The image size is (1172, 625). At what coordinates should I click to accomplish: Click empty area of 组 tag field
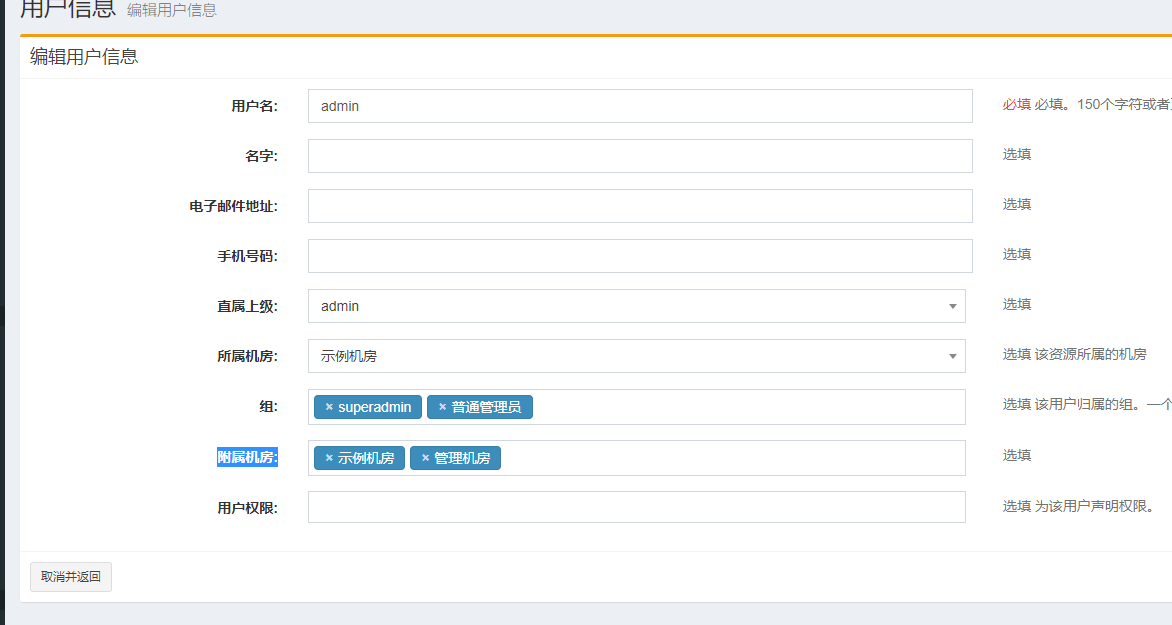[747, 407]
